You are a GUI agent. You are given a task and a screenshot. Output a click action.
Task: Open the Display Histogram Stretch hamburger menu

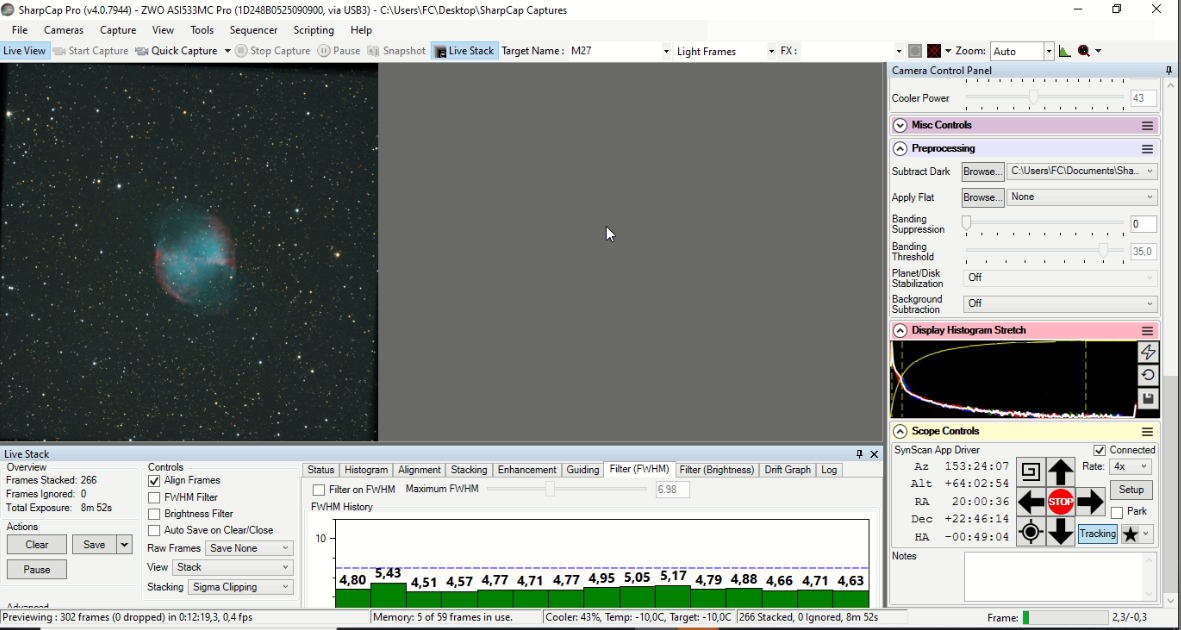click(x=1147, y=330)
